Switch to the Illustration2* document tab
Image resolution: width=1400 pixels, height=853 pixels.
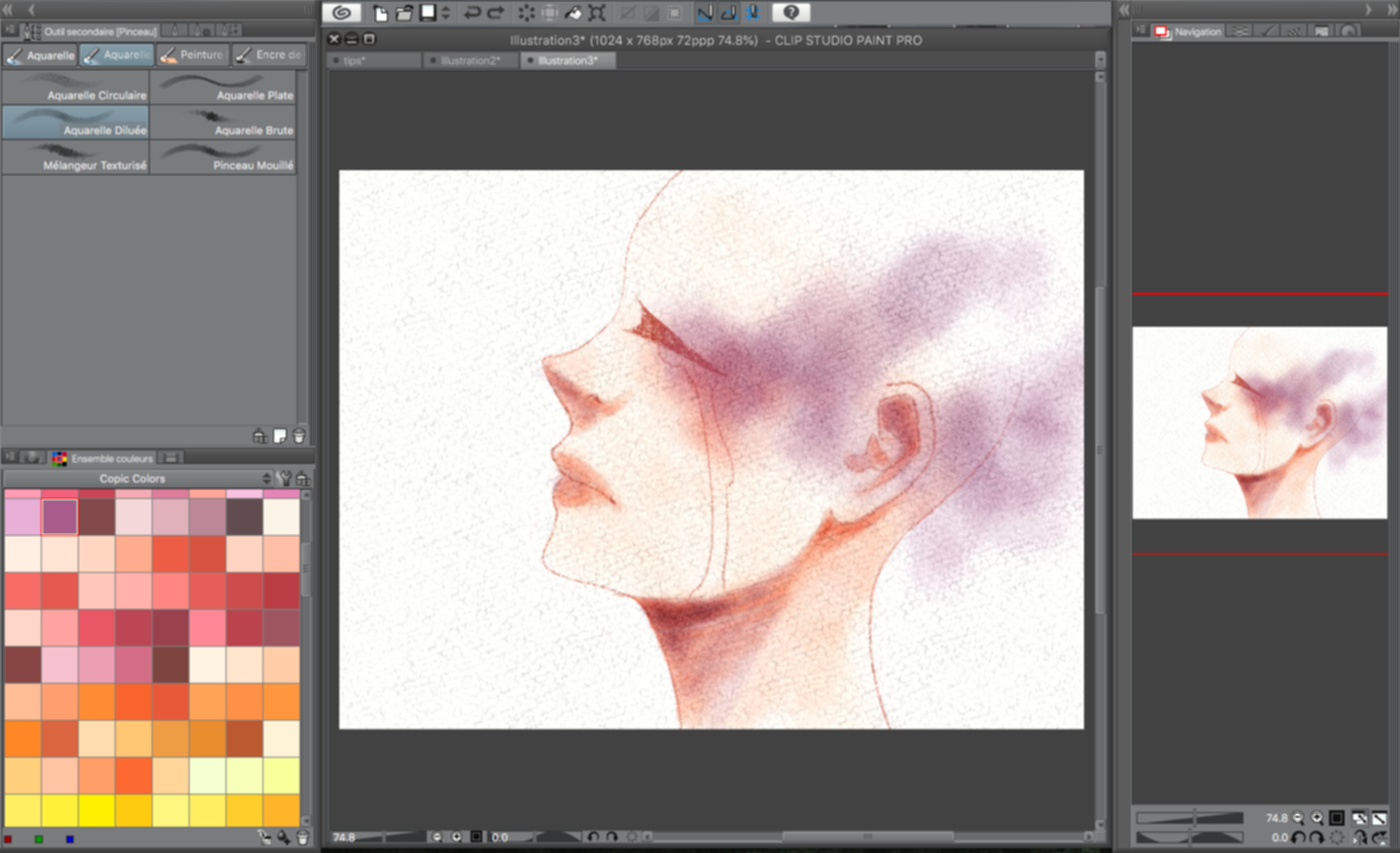471,60
